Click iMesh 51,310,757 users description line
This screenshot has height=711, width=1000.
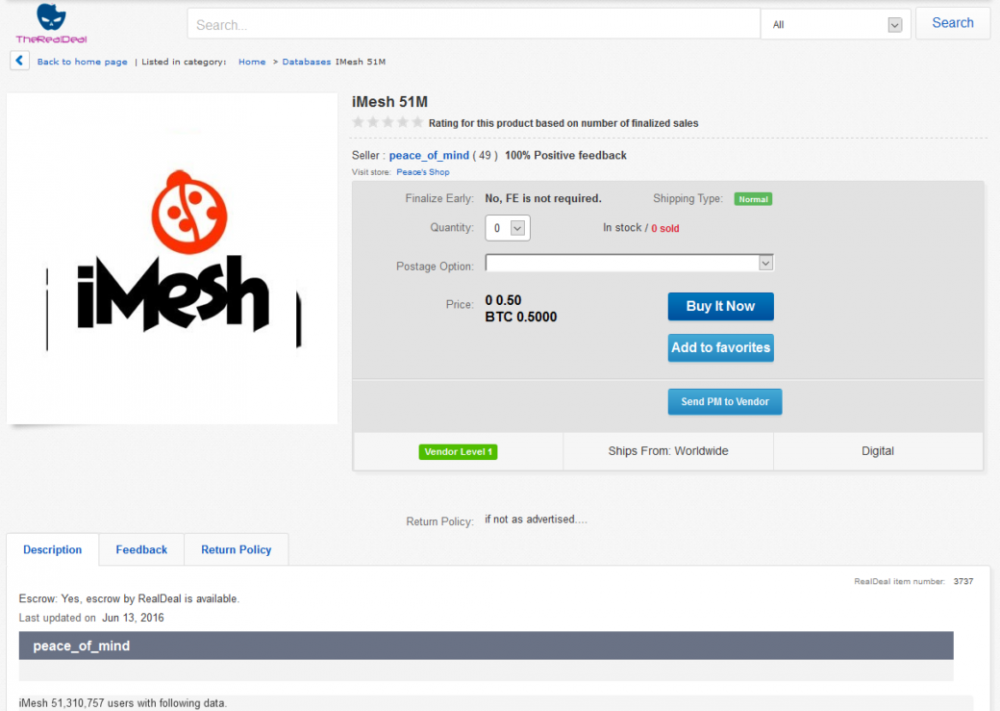point(122,703)
